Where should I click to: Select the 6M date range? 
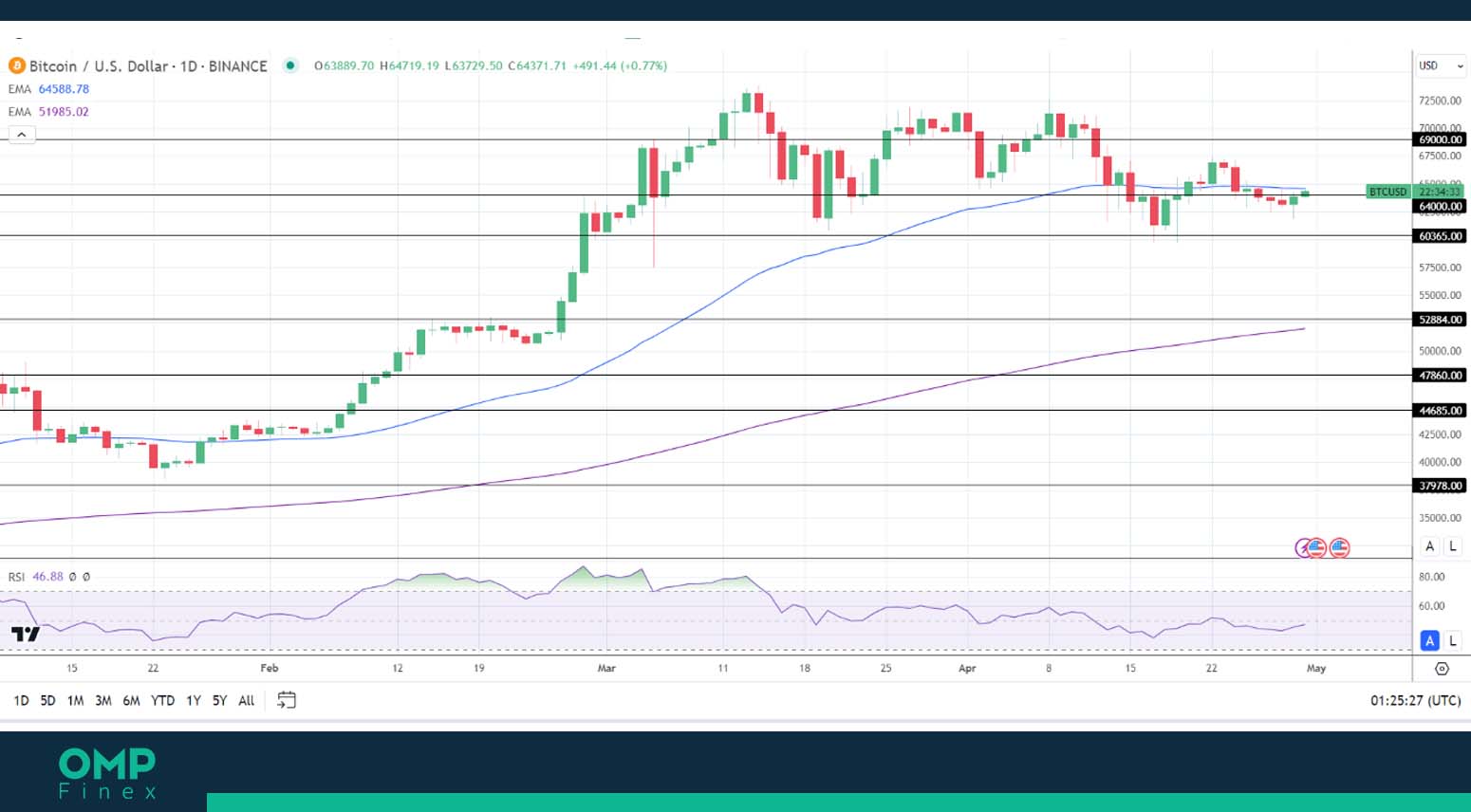131,700
